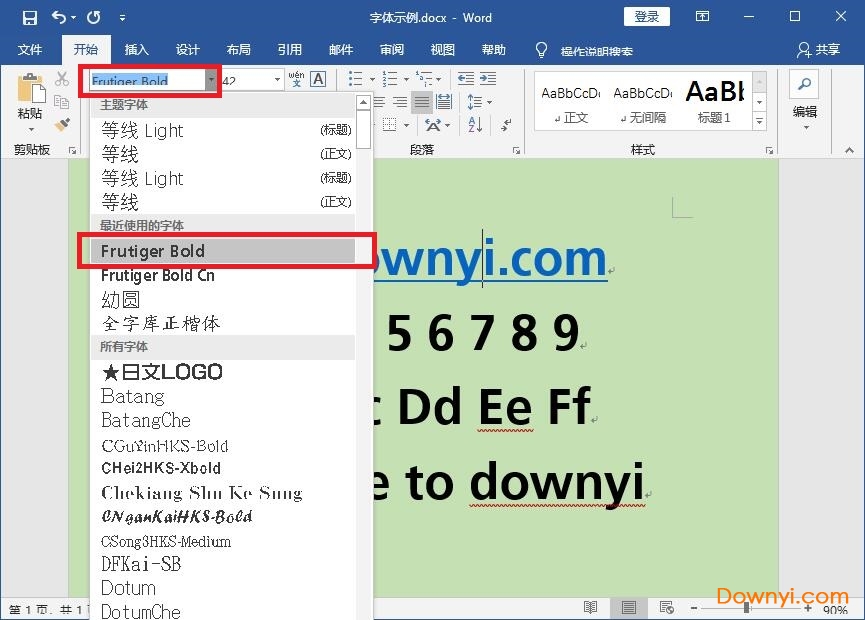Click the Undo arrow icon

pos(59,17)
